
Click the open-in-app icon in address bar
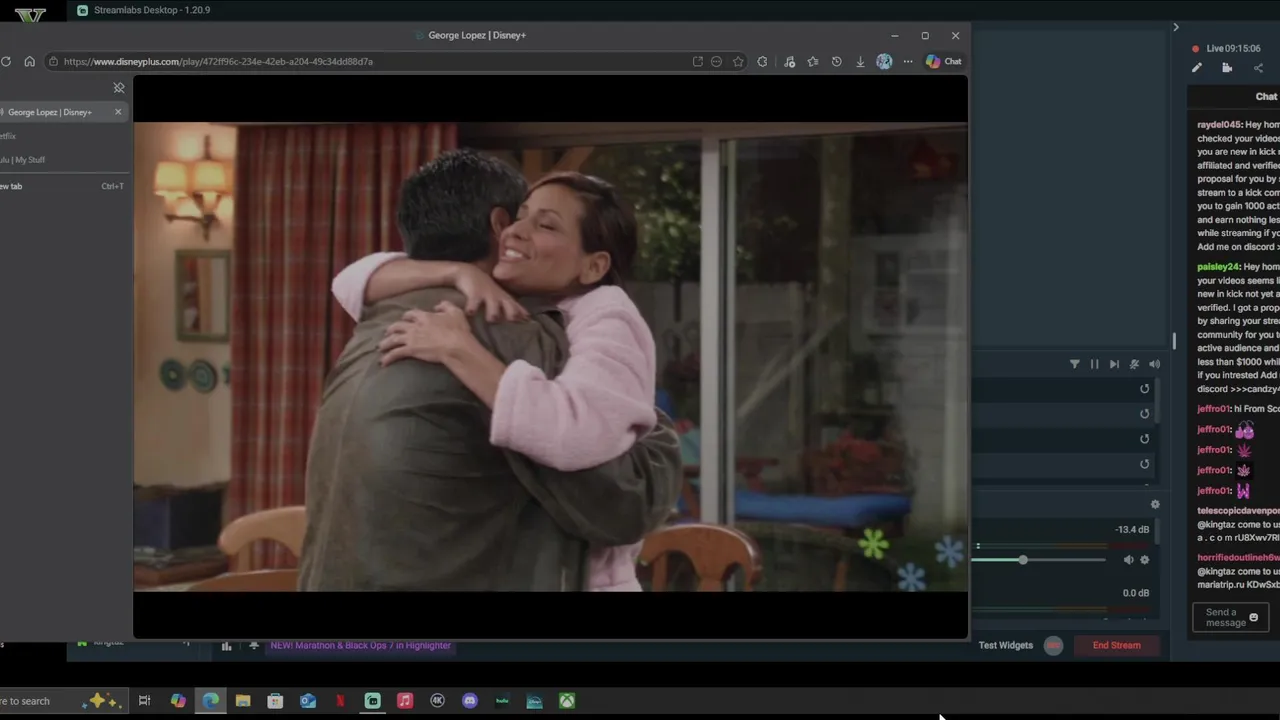pos(698,61)
